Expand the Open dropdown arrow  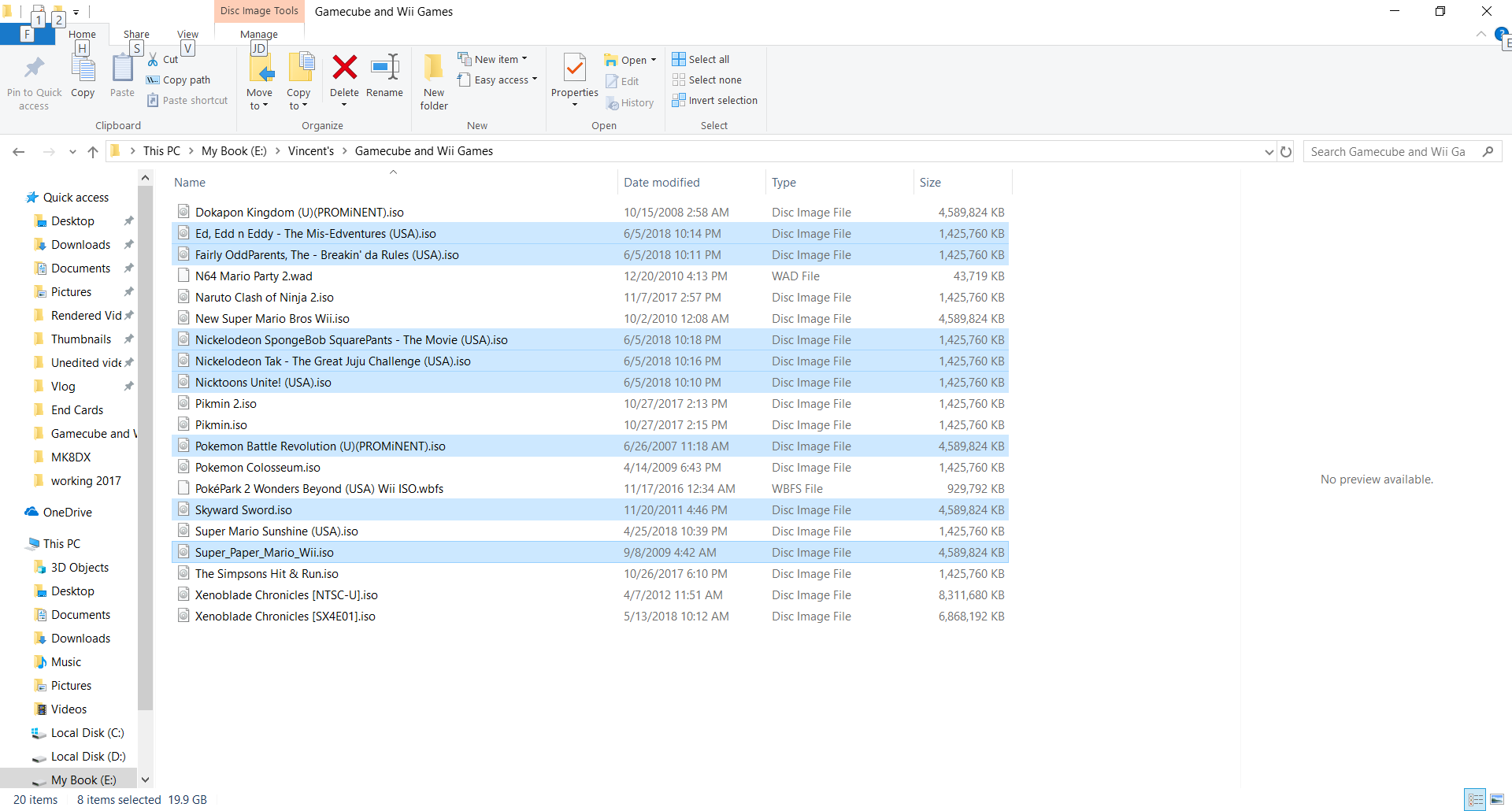[654, 60]
